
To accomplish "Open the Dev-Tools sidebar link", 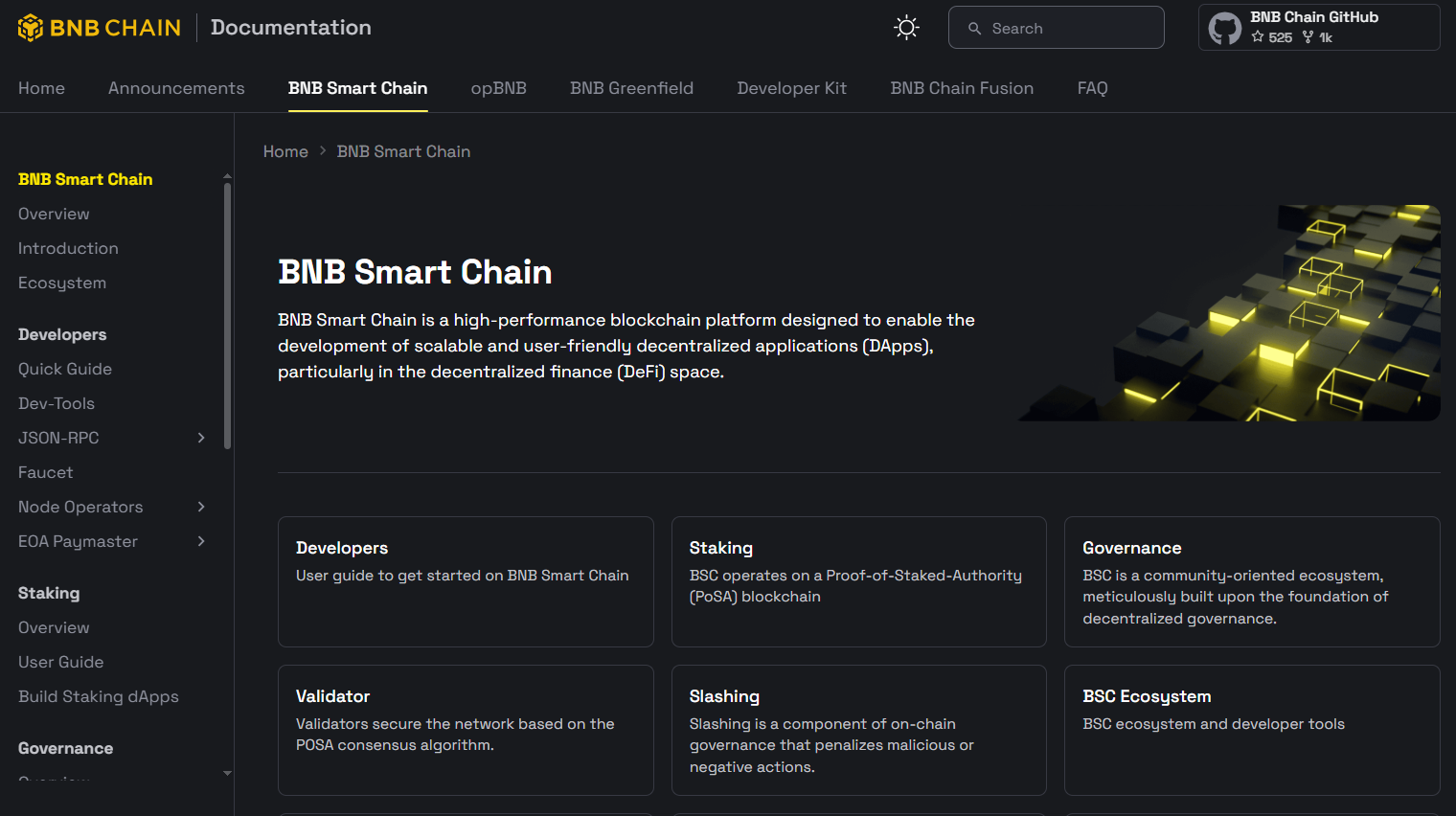I will [57, 403].
